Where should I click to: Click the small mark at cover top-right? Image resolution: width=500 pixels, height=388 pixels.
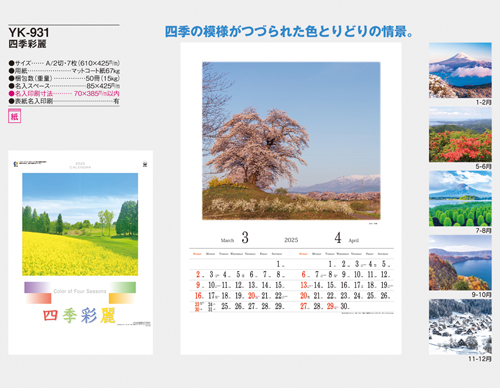coord(145,164)
